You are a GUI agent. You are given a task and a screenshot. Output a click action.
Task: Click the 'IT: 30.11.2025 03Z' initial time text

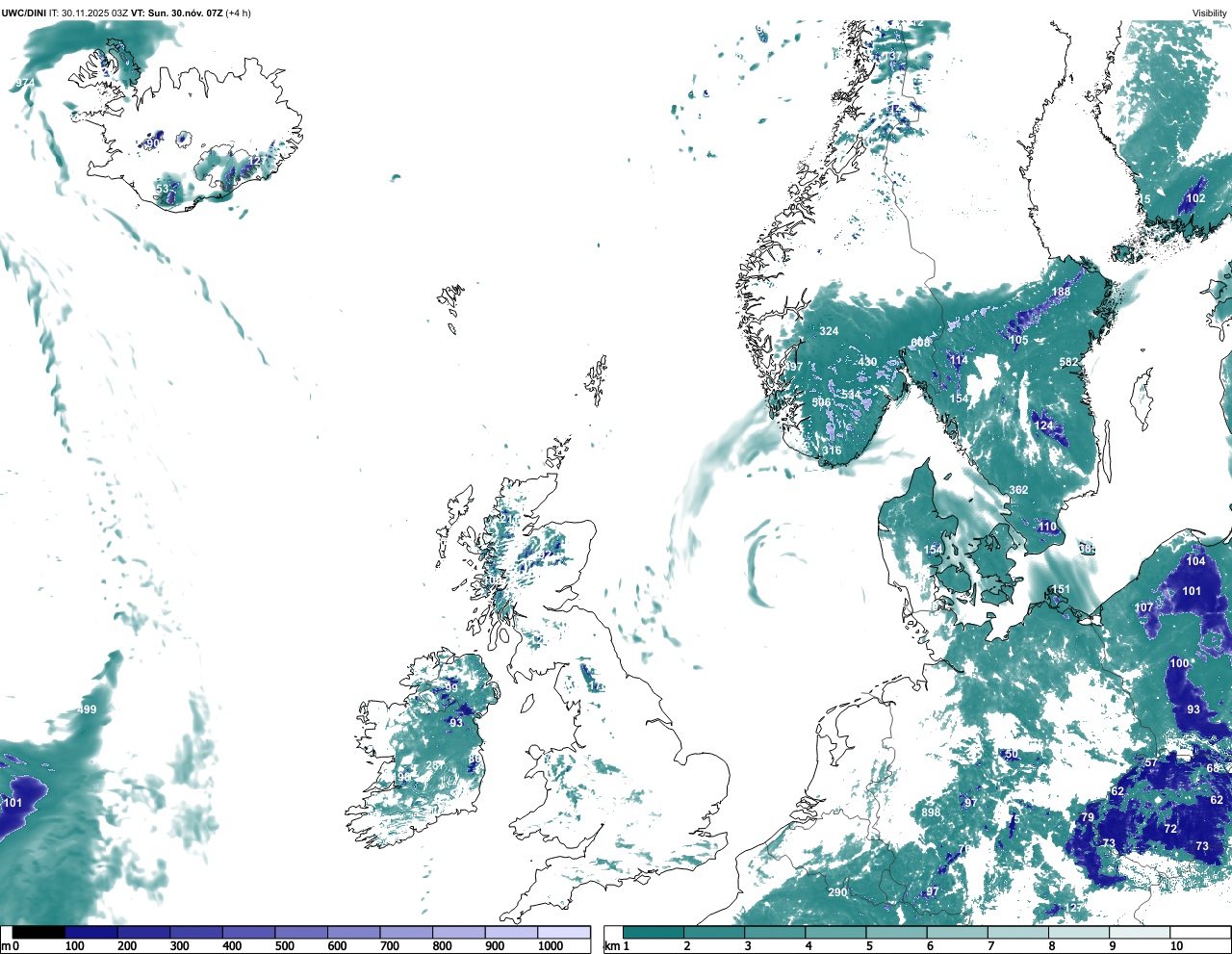(x=89, y=13)
